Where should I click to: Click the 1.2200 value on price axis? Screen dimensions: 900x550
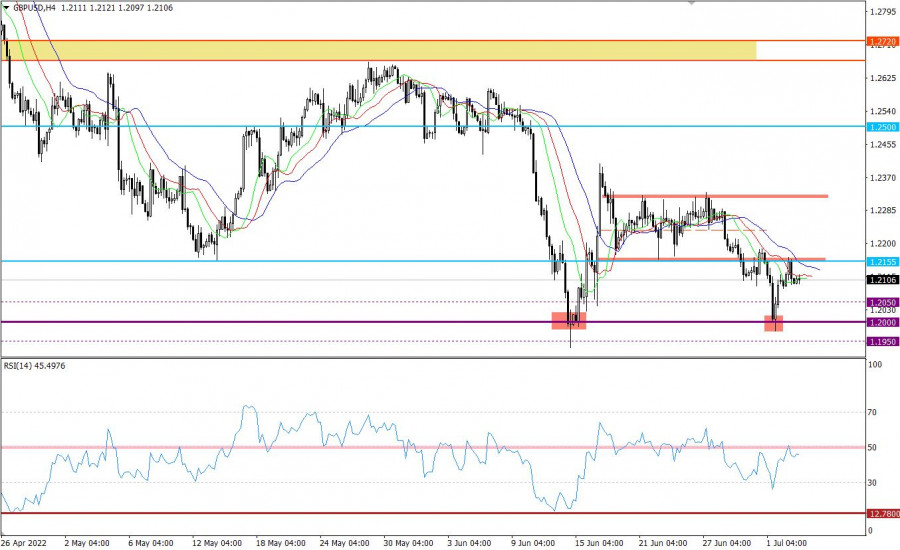[x=884, y=244]
